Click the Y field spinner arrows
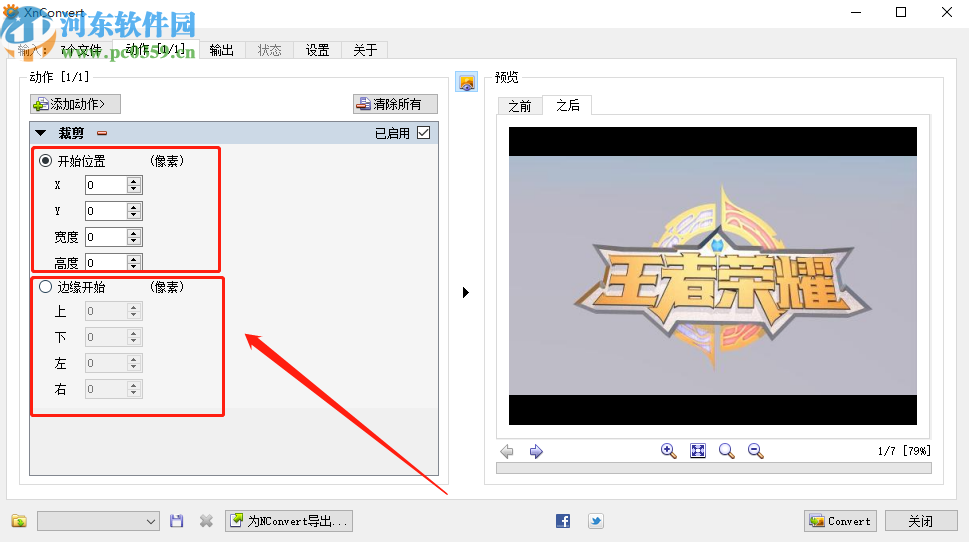Viewport: 969px width, 542px height. [x=133, y=211]
